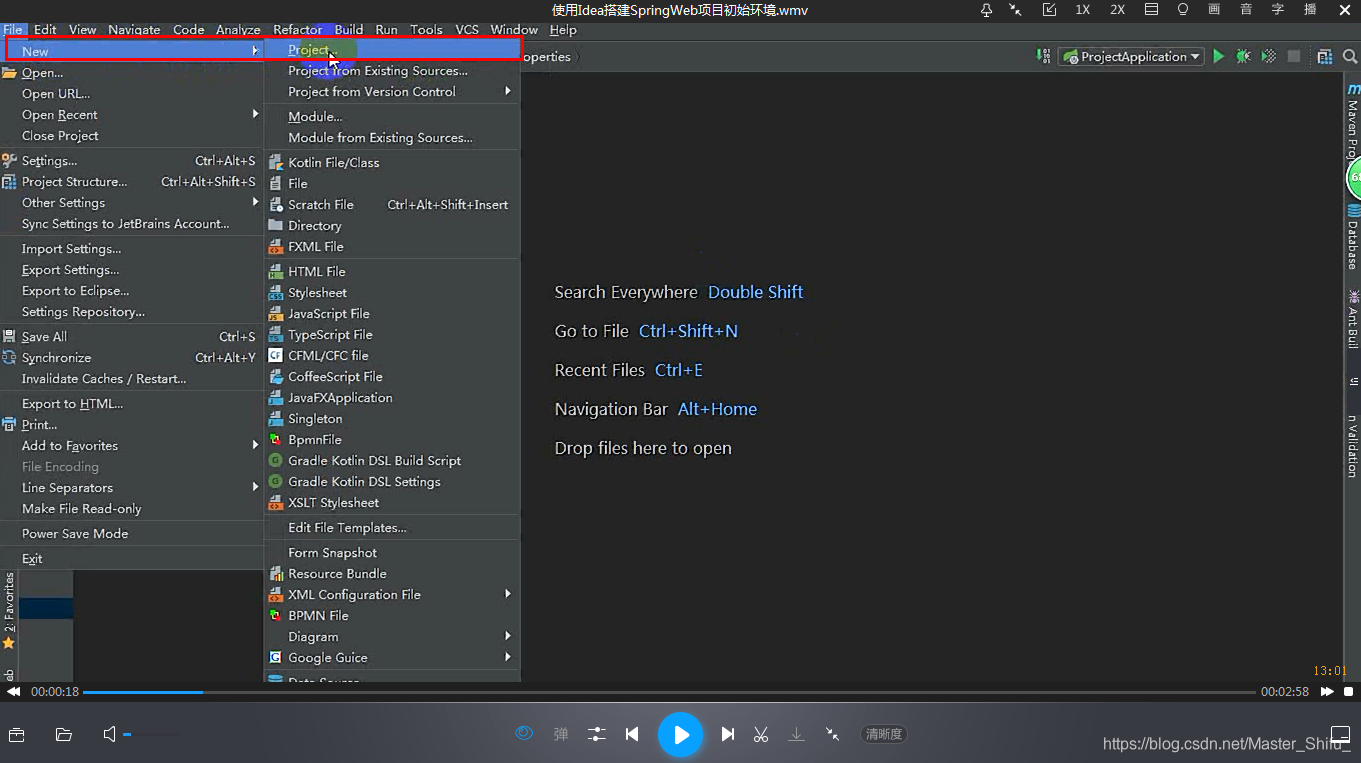The height and width of the screenshot is (763, 1361).
Task: Open the Project Structure toolbar icon
Action: [x=1325, y=57]
